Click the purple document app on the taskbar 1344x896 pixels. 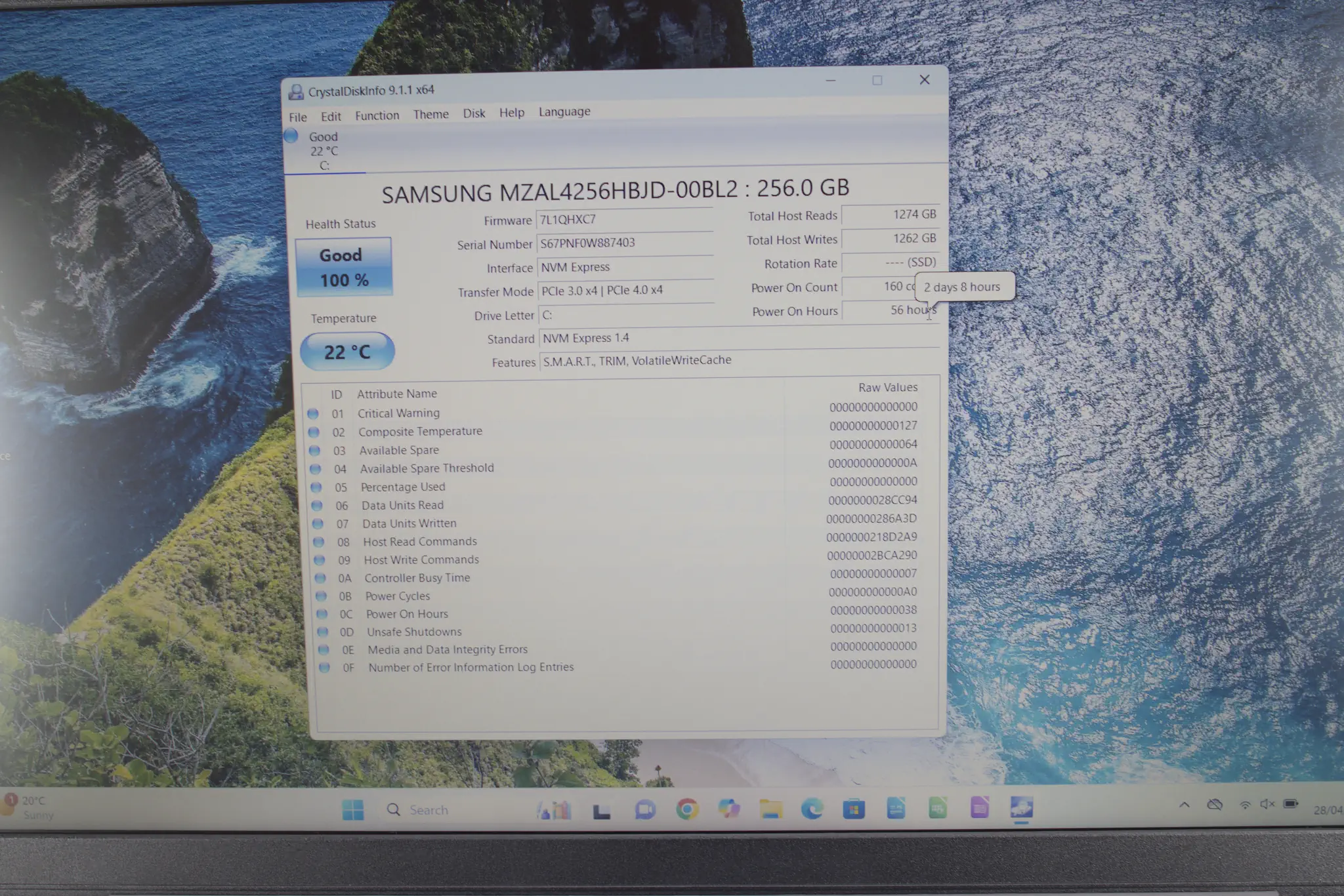[x=980, y=808]
